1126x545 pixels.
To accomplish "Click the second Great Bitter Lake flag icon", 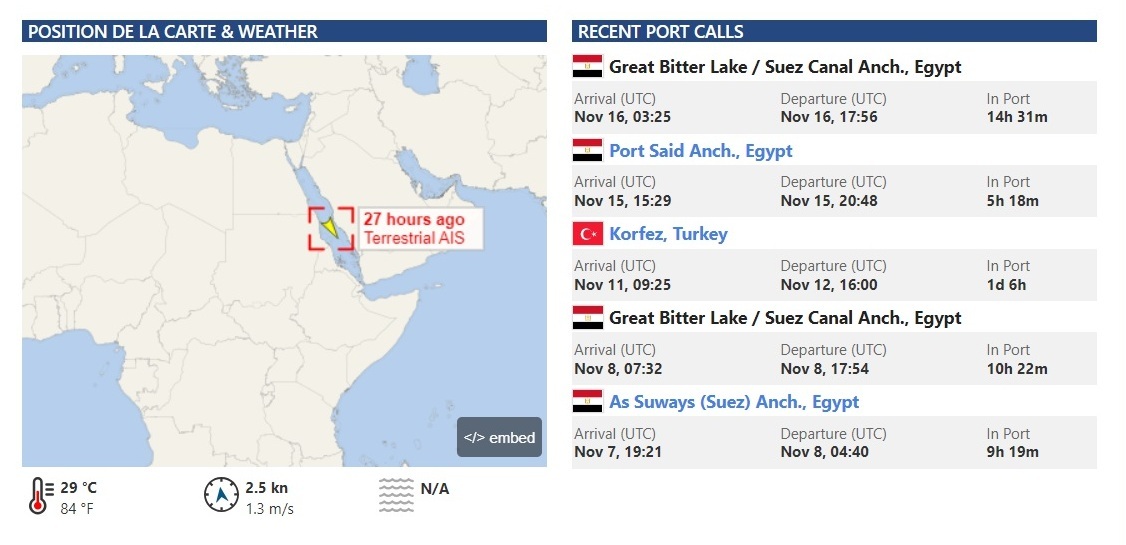I will coord(587,317).
